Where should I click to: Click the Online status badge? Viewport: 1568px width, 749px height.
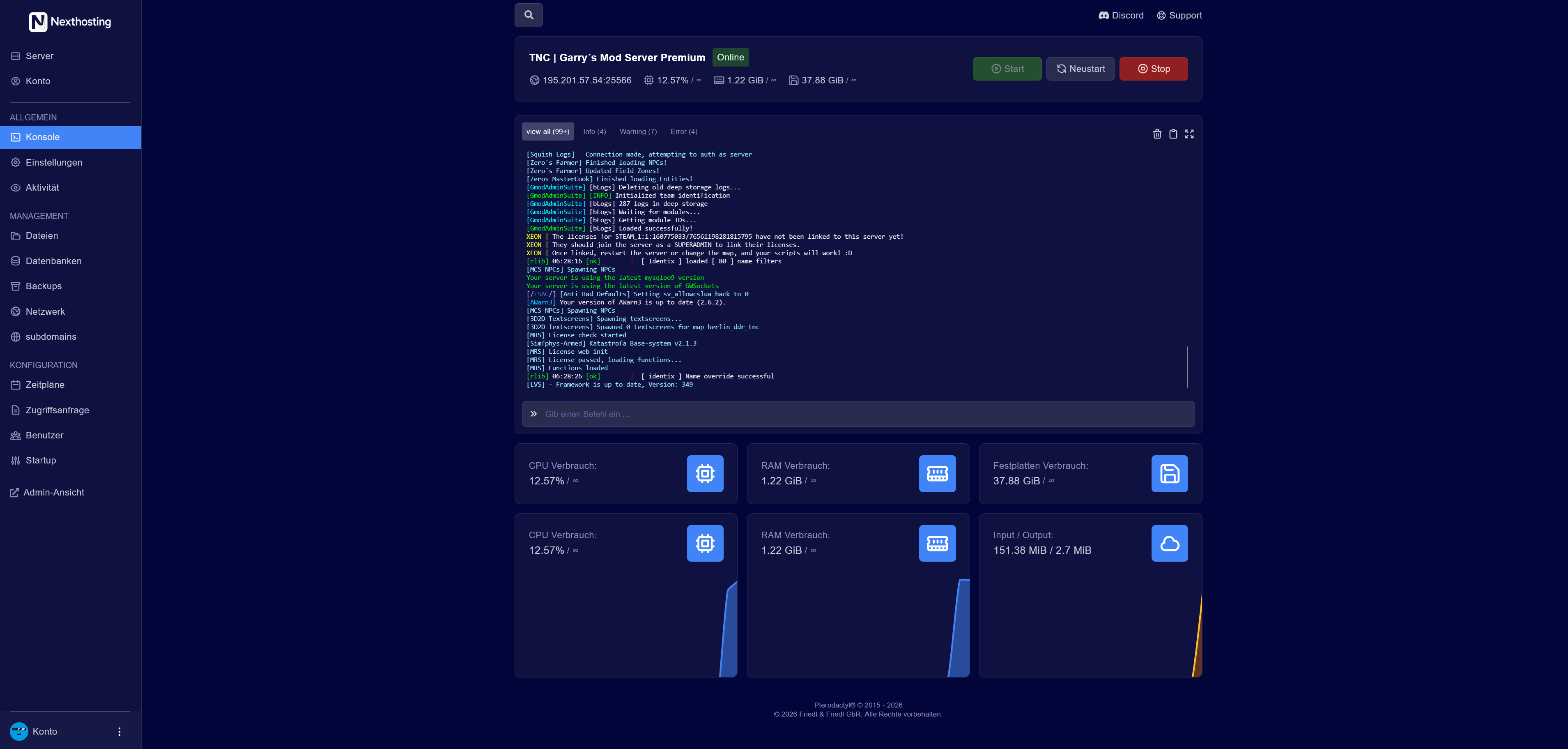(730, 57)
